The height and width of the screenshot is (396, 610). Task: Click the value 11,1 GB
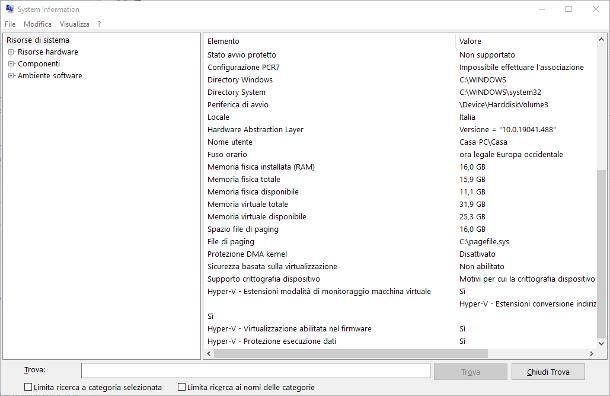point(472,192)
